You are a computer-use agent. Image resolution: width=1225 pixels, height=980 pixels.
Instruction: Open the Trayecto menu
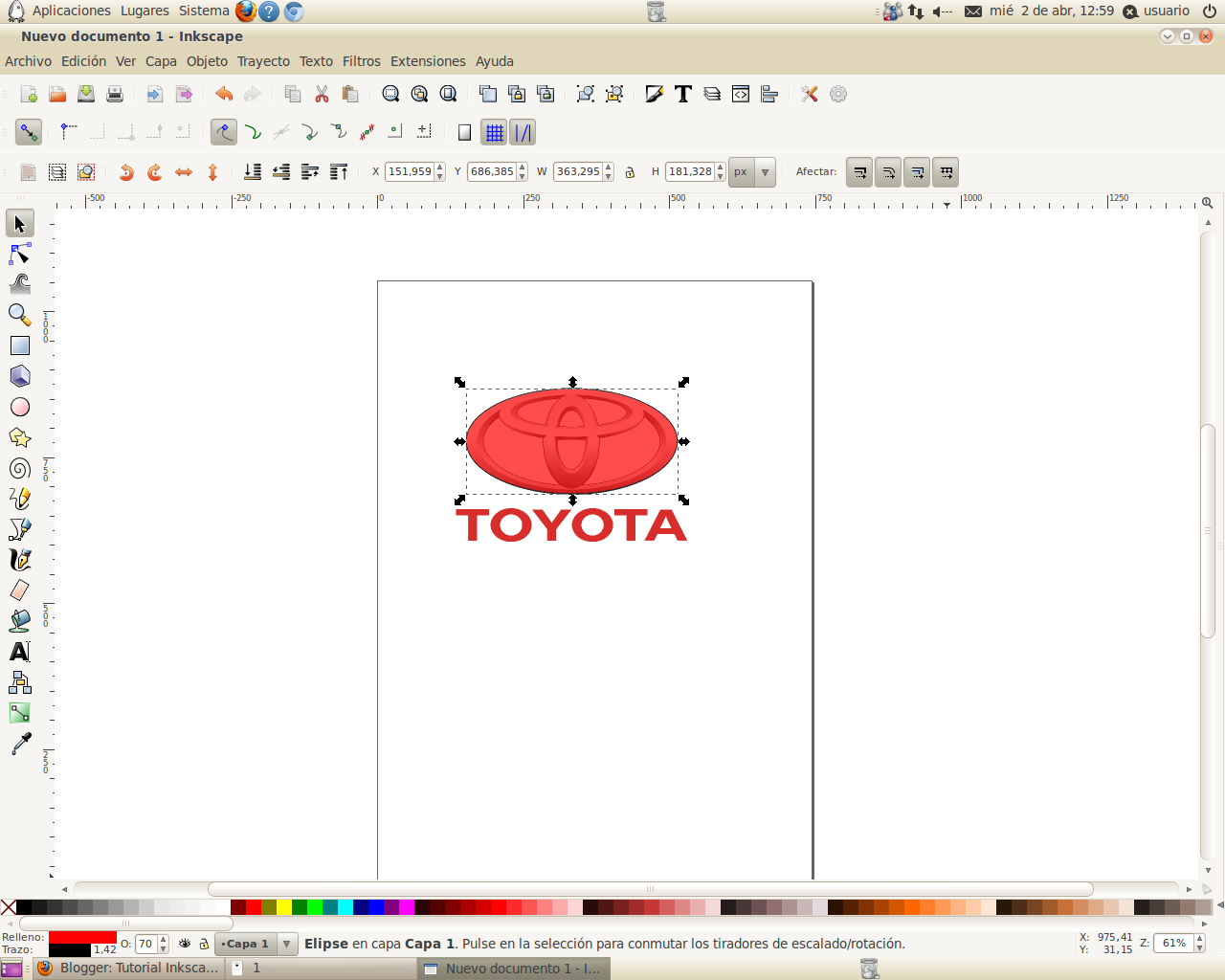(x=263, y=61)
